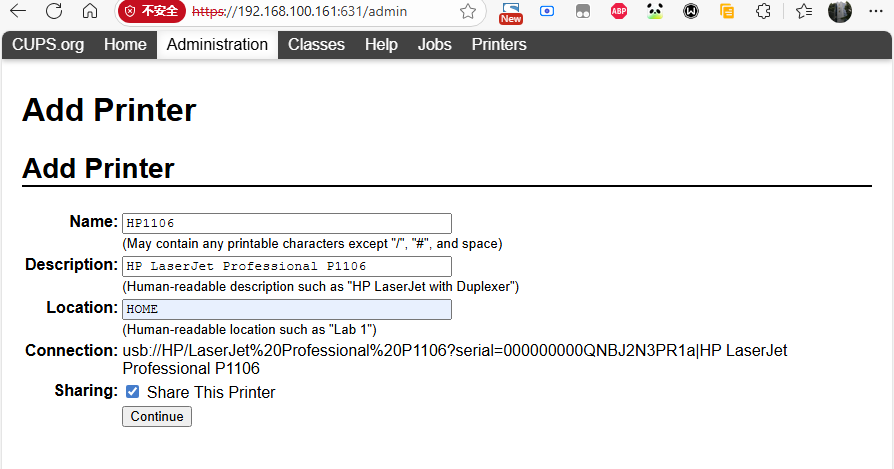Open the Printers tab
894x469 pixels.
click(x=499, y=44)
